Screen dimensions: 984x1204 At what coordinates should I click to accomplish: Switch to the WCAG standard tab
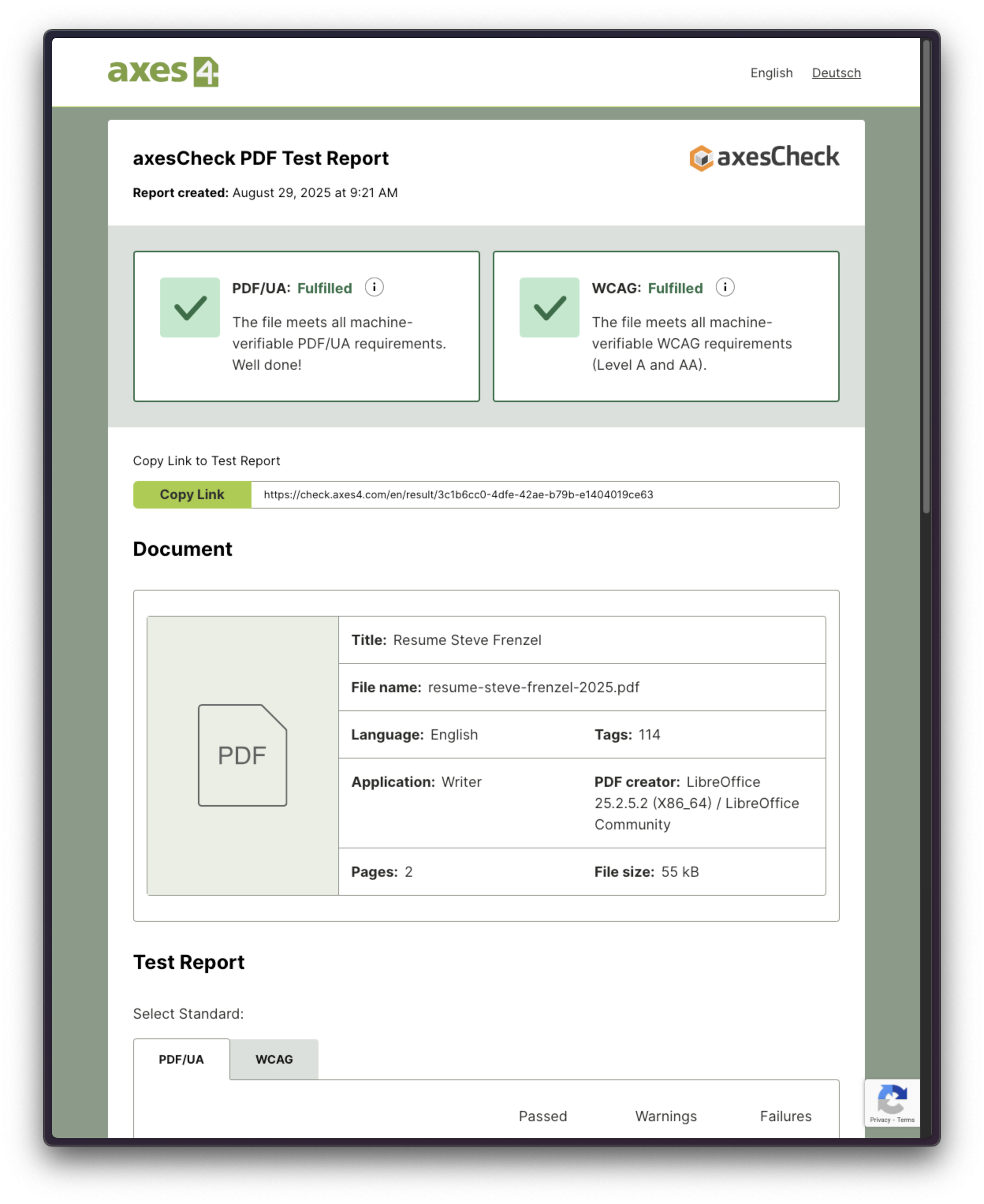(x=274, y=1059)
